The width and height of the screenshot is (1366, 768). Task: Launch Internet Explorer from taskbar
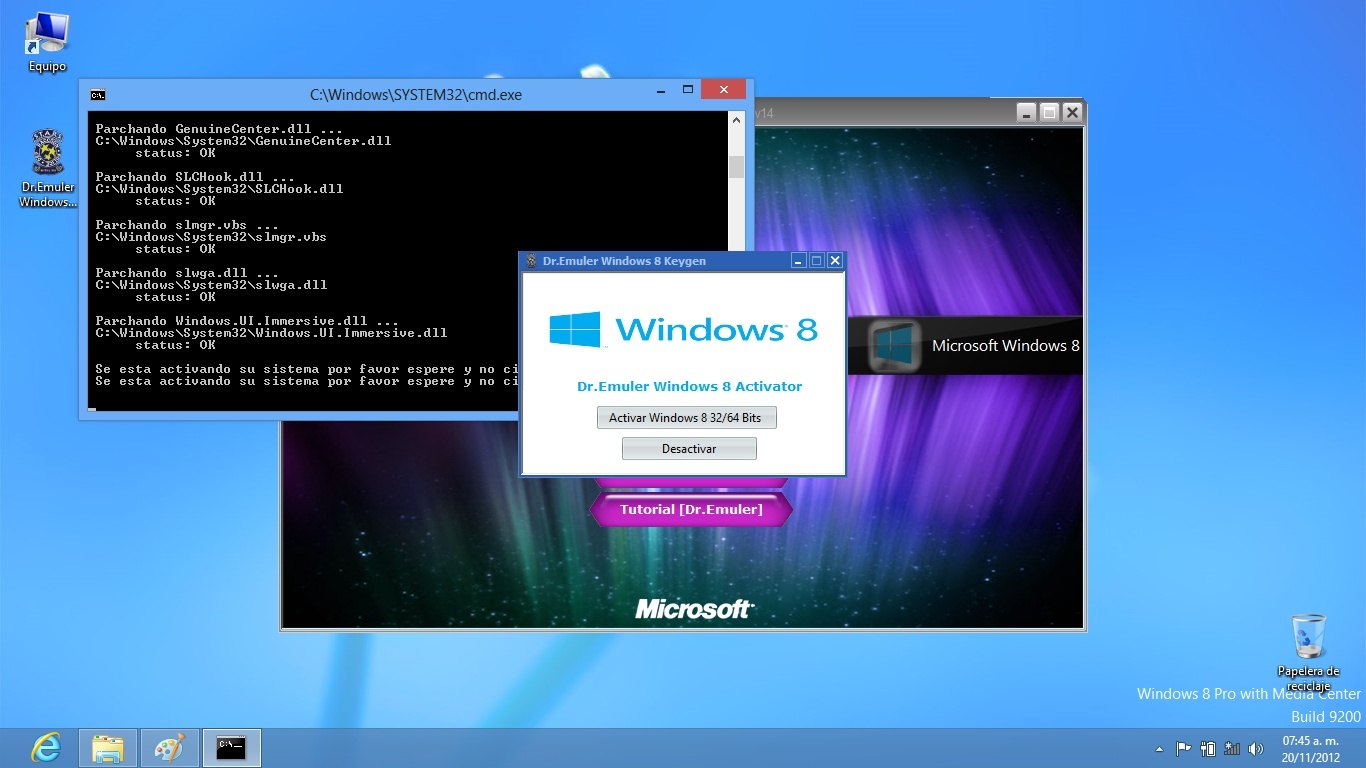point(46,748)
